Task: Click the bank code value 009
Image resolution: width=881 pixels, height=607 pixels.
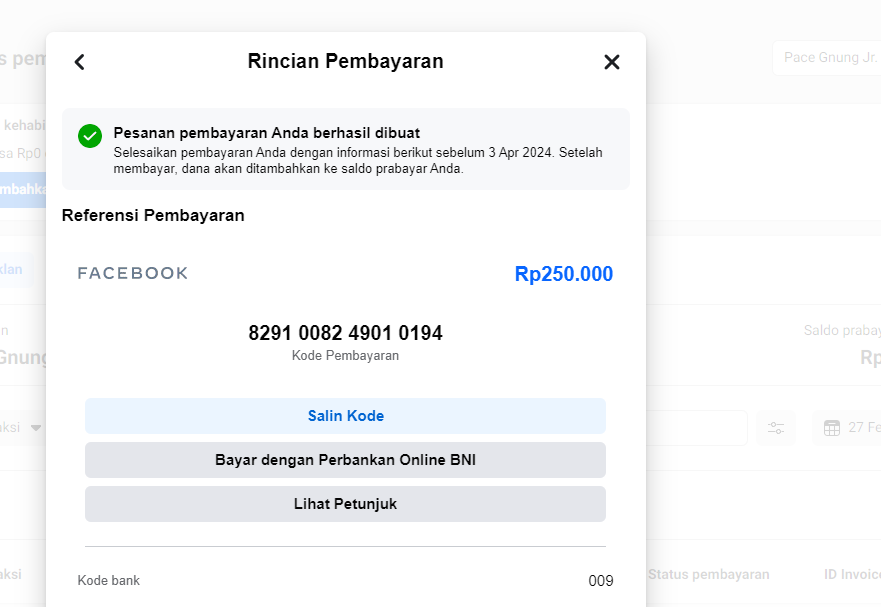Action: tap(600, 581)
